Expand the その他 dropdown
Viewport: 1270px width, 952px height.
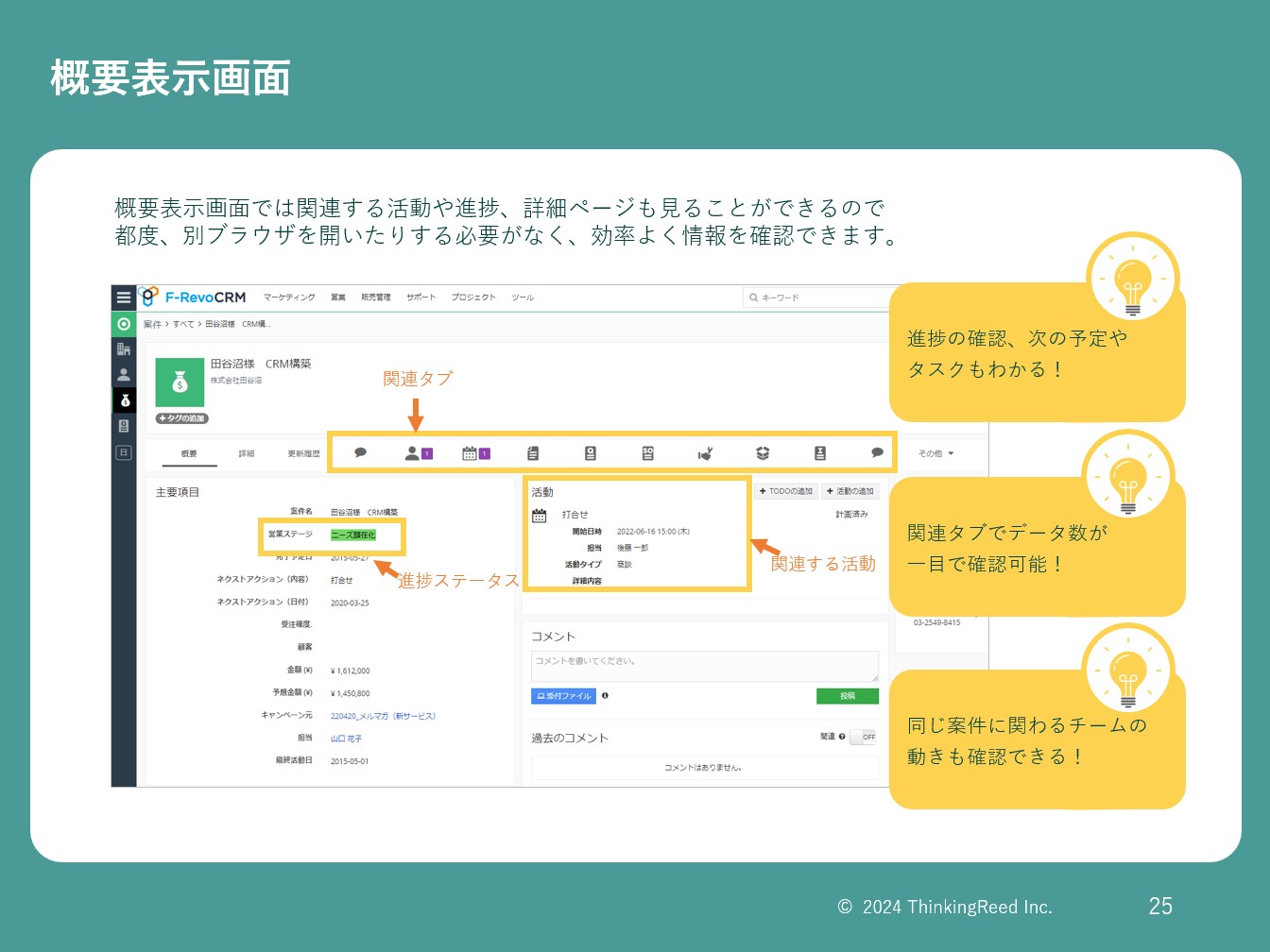tap(935, 453)
